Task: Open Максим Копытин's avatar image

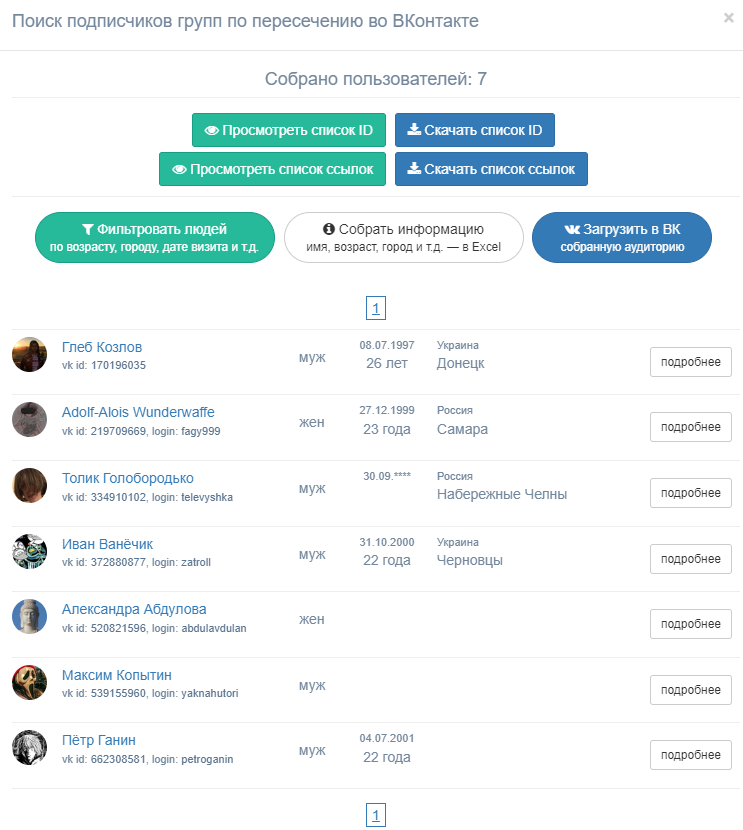Action: tap(29, 683)
